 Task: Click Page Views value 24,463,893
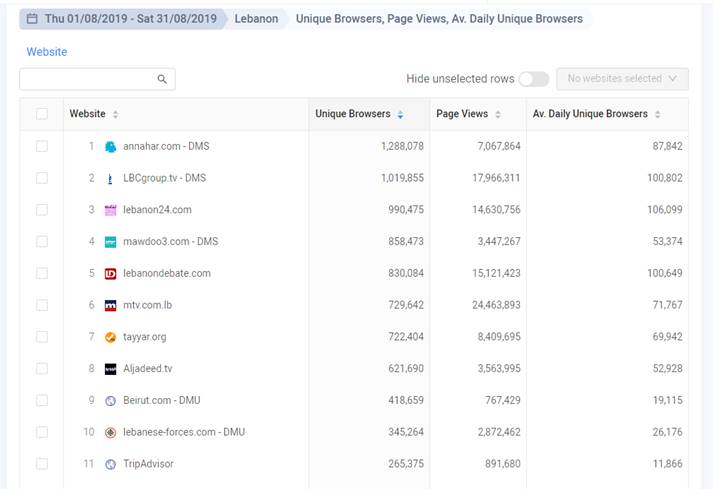(x=496, y=305)
